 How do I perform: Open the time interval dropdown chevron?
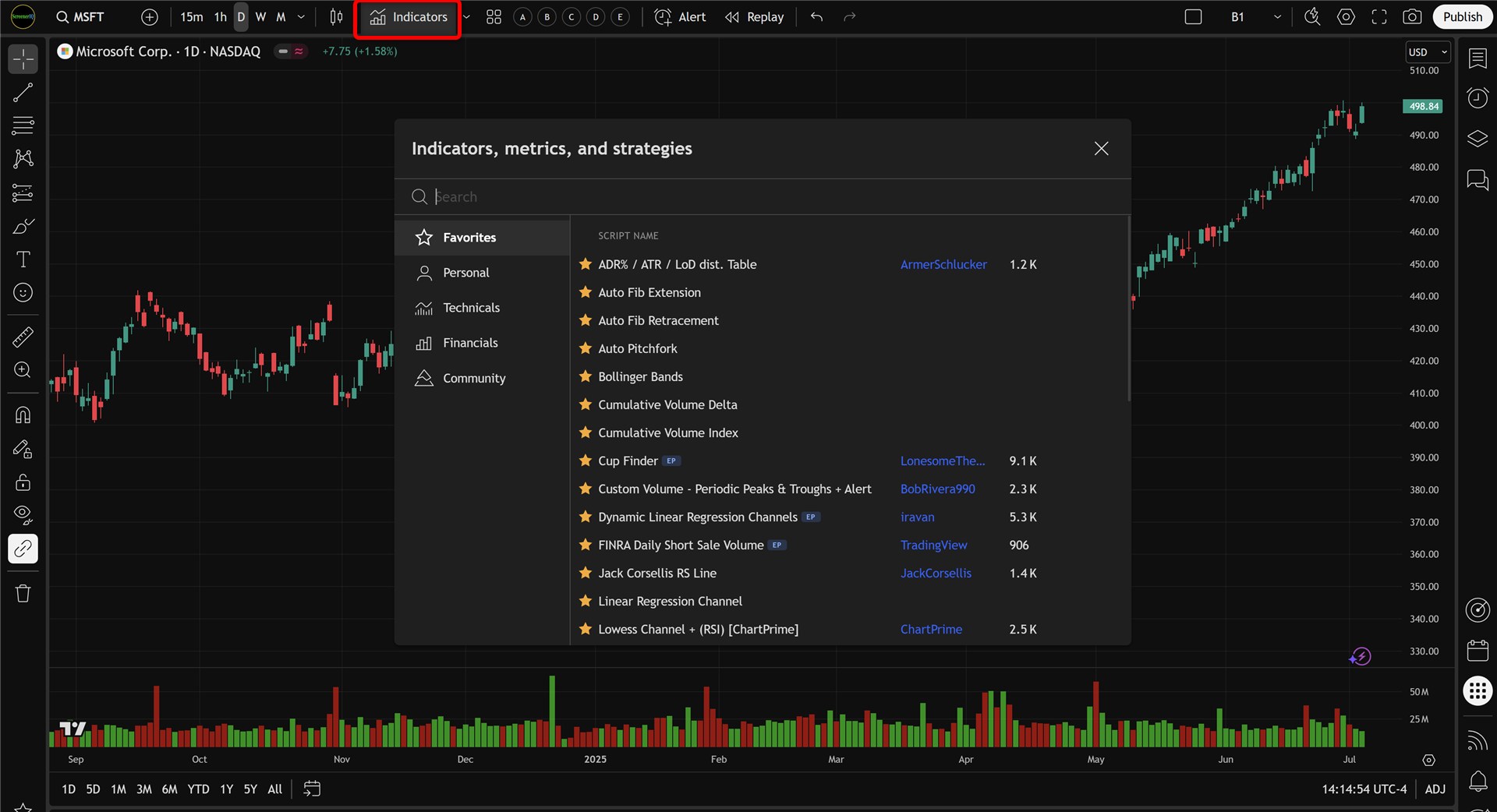301,17
